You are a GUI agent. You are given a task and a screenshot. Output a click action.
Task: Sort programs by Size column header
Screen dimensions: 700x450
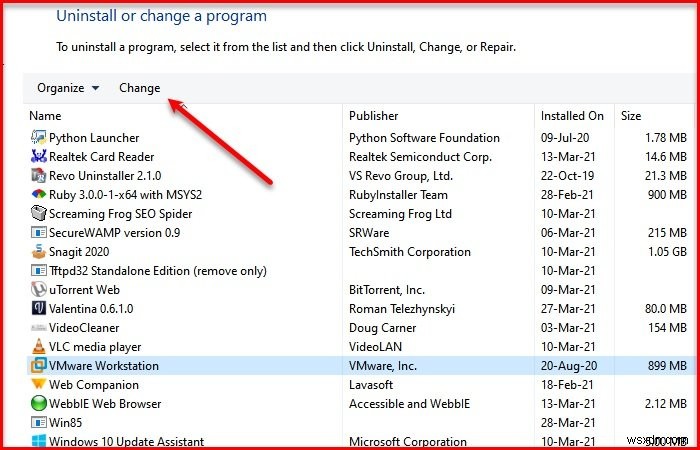click(631, 116)
